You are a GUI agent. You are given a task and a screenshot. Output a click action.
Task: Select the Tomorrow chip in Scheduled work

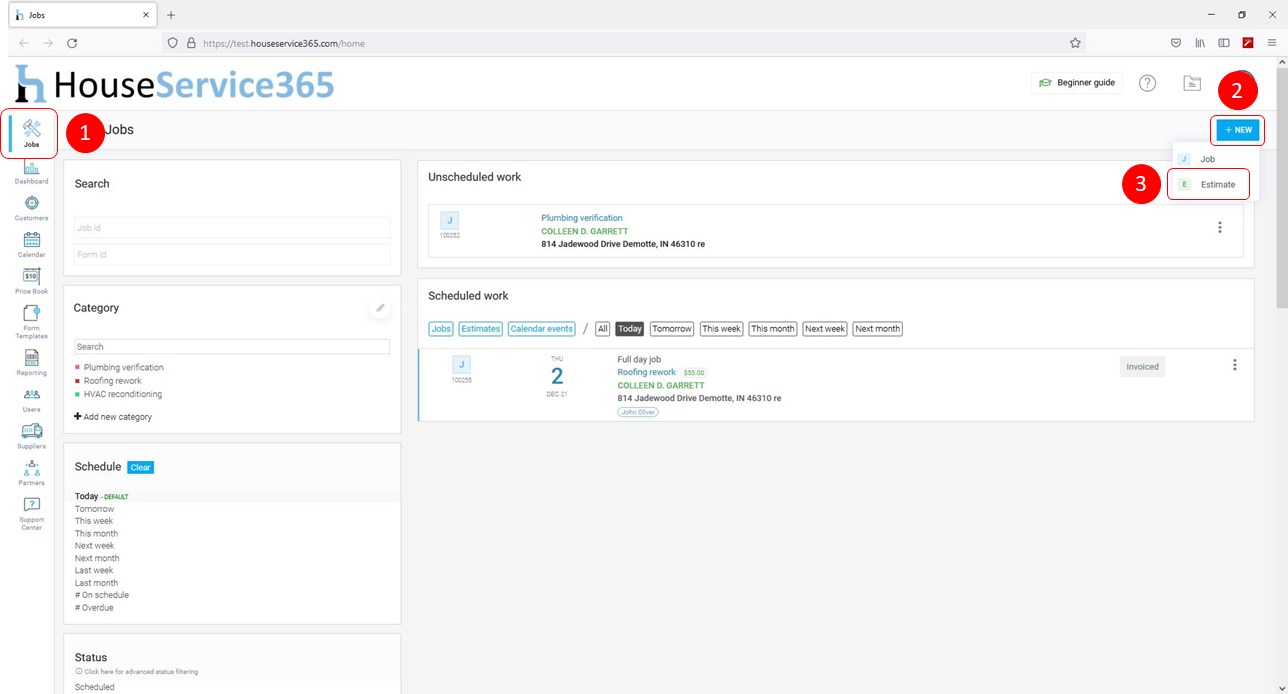click(672, 329)
